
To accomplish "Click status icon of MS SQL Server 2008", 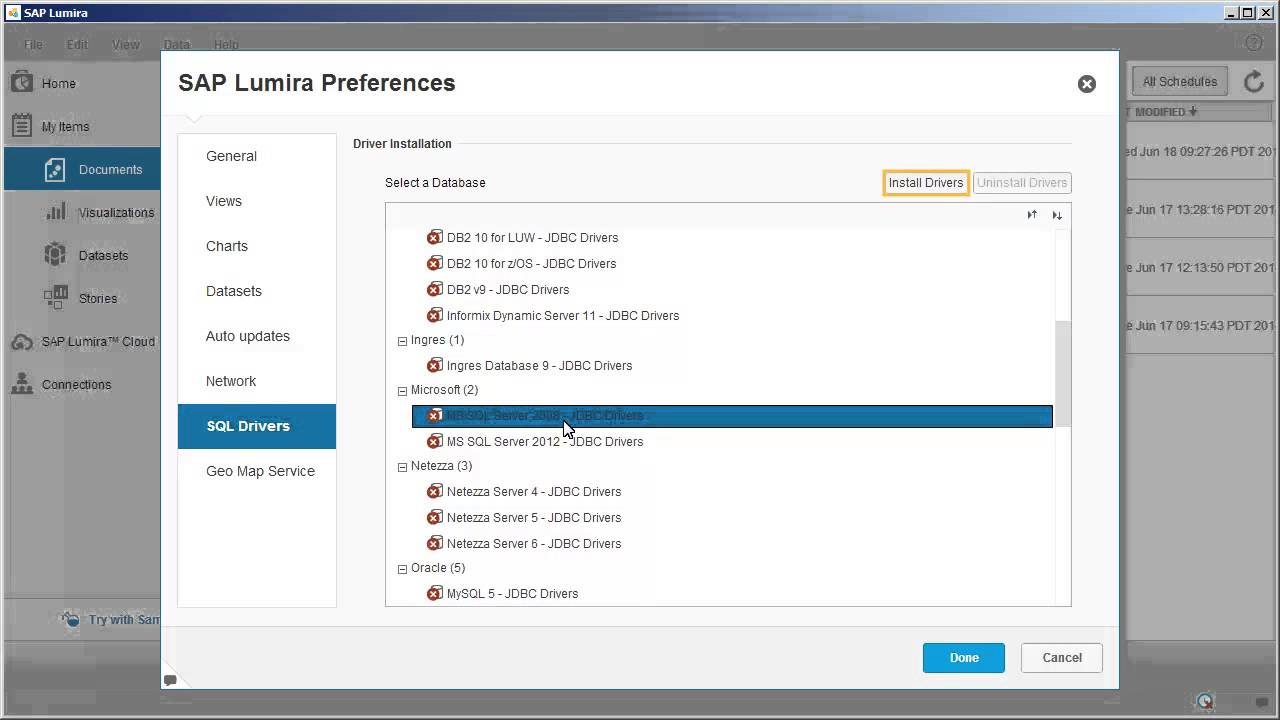I will [x=434, y=416].
